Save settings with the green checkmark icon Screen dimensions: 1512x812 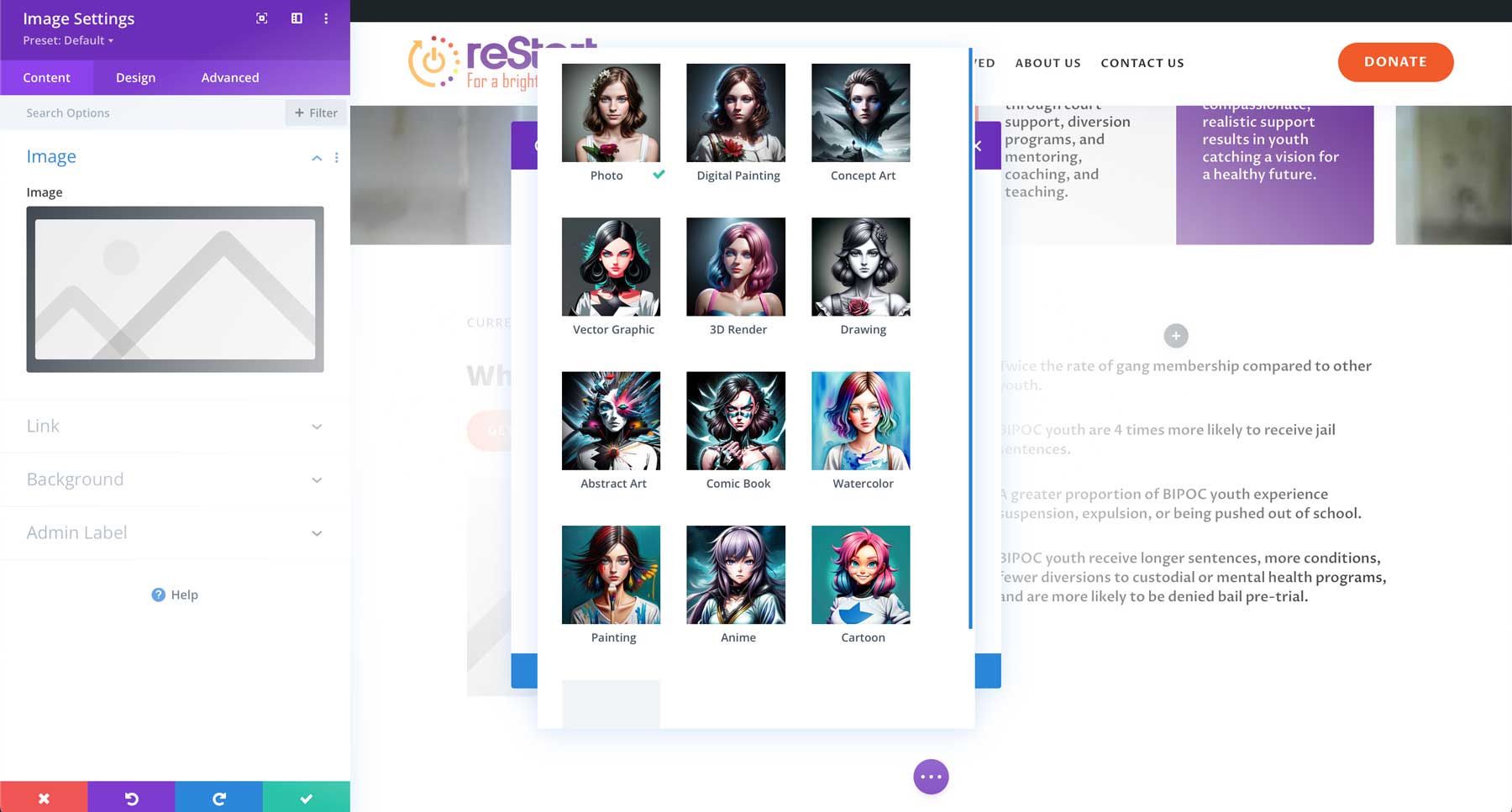point(307,797)
